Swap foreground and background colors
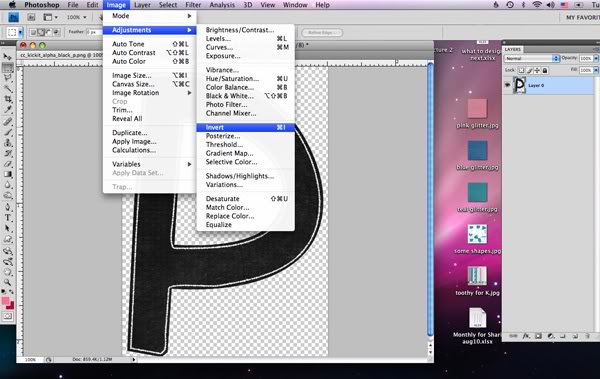 tap(11, 292)
